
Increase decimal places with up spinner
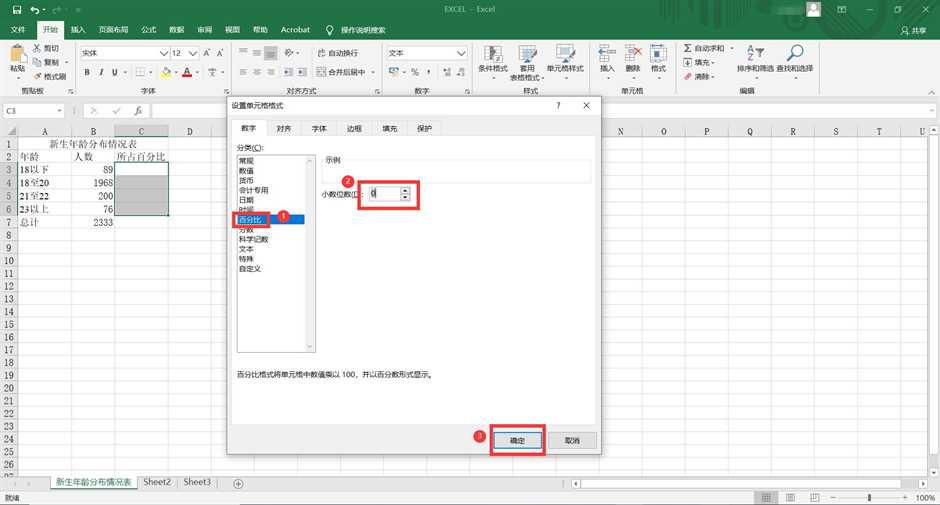pyautogui.click(x=405, y=189)
